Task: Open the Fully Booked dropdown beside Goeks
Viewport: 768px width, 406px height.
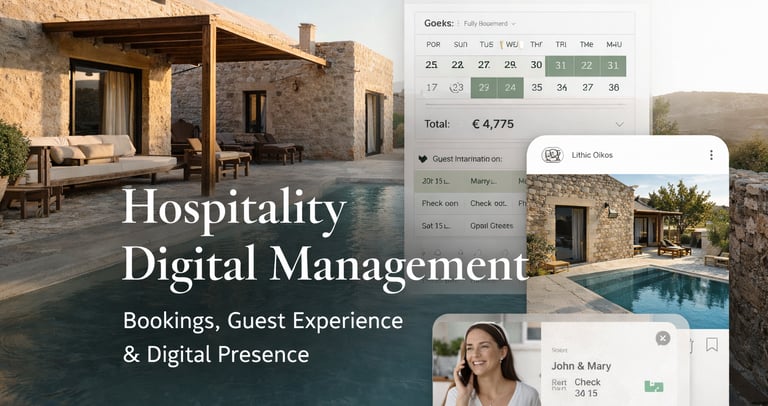Action: coord(489,24)
